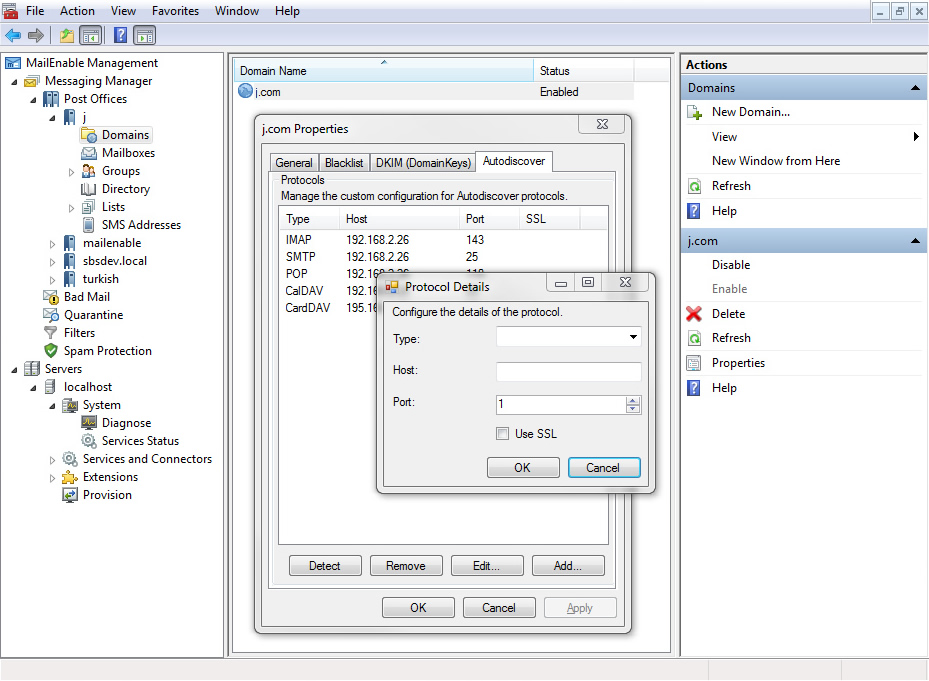929x681 pixels.
Task: Select the MailEnable Management root icon
Action: (13, 63)
